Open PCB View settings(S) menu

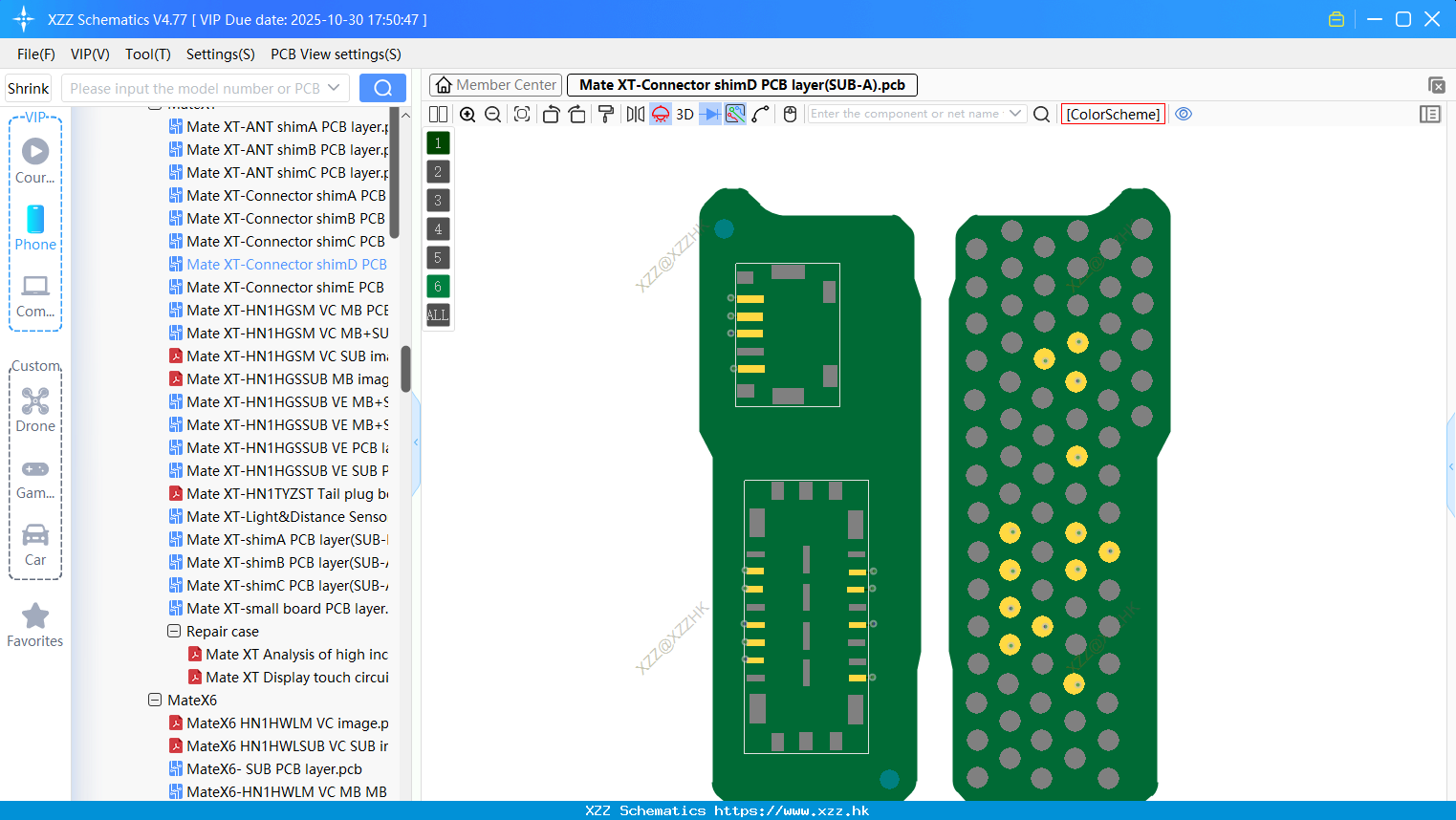(x=336, y=54)
